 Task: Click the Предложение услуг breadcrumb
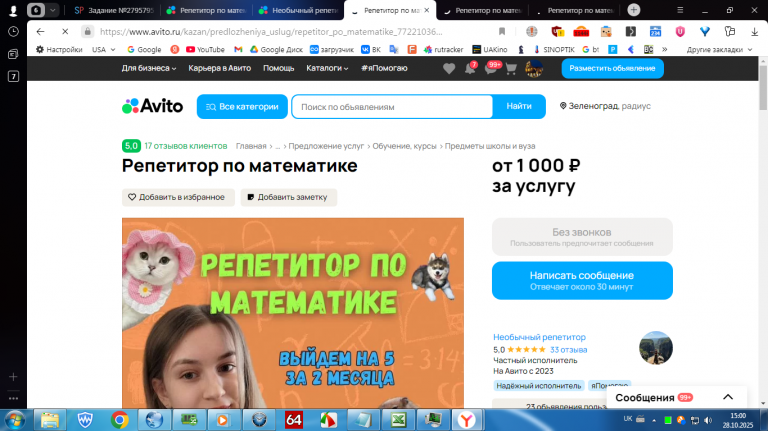pos(326,146)
